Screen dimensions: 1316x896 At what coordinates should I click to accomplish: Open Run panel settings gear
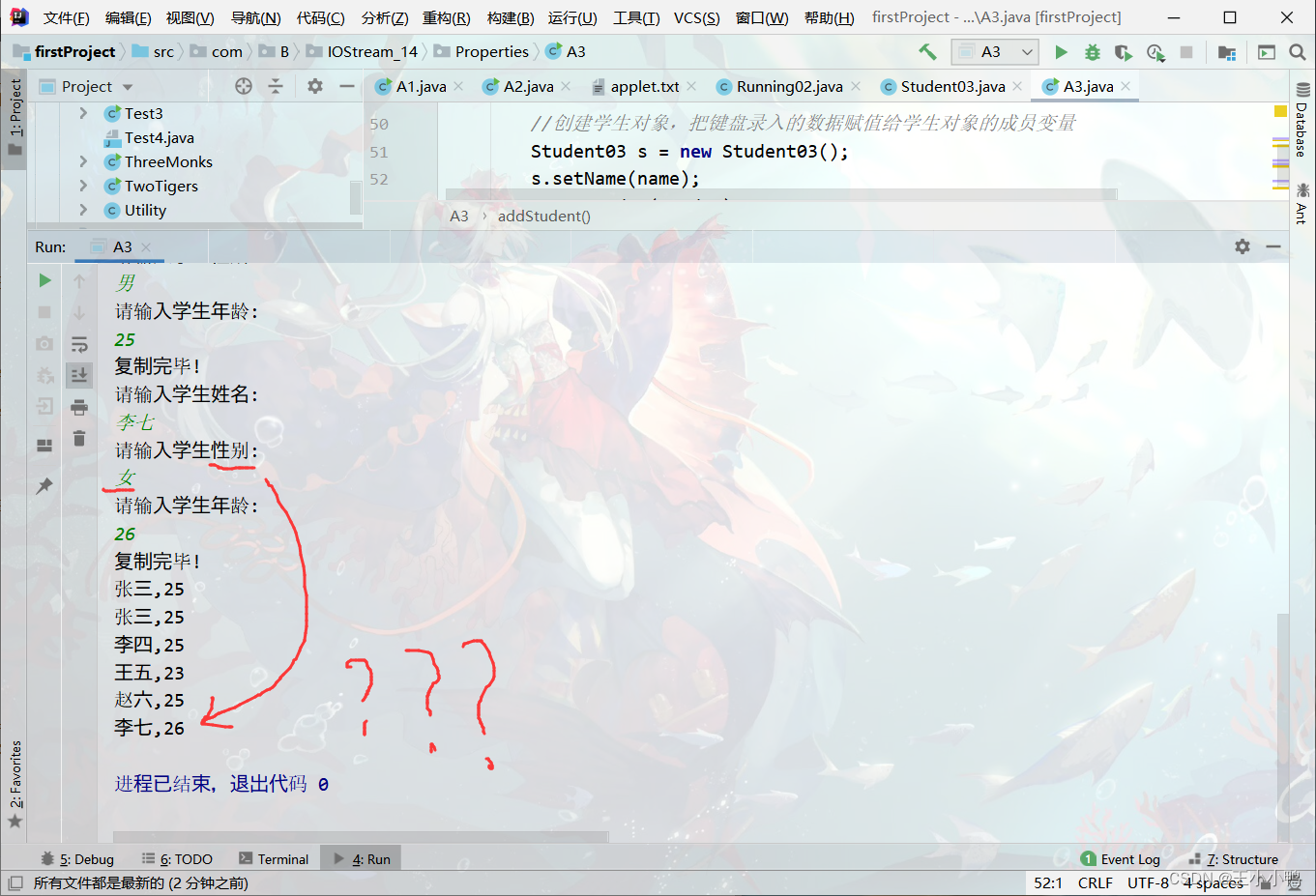[x=1243, y=246]
